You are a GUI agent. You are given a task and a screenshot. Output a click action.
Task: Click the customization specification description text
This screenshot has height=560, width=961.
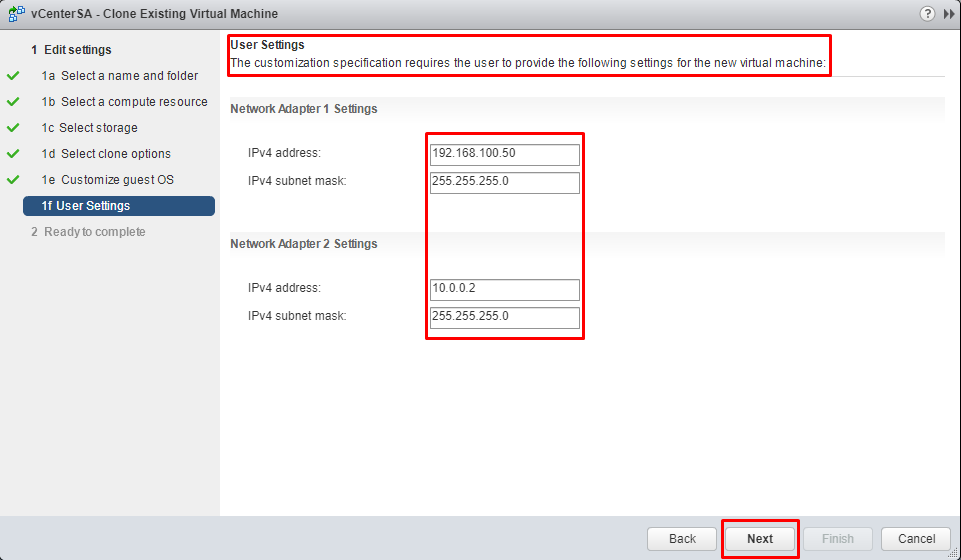pyautogui.click(x=528, y=62)
